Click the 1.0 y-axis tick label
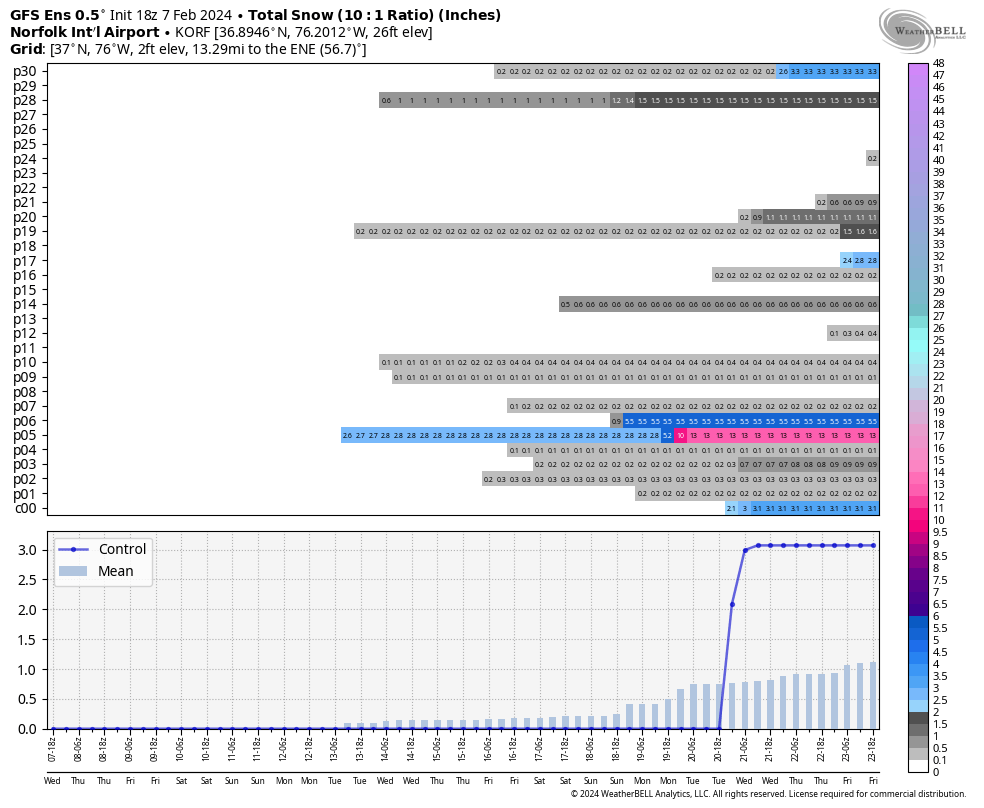The width and height of the screenshot is (984, 808). click(x=26, y=670)
